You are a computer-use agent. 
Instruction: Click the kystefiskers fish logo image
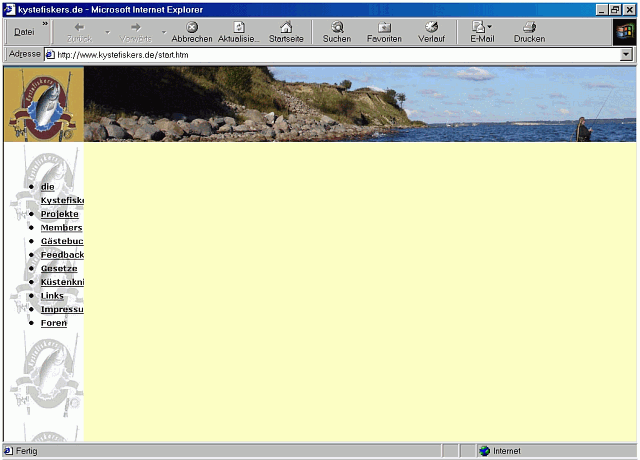coord(42,105)
